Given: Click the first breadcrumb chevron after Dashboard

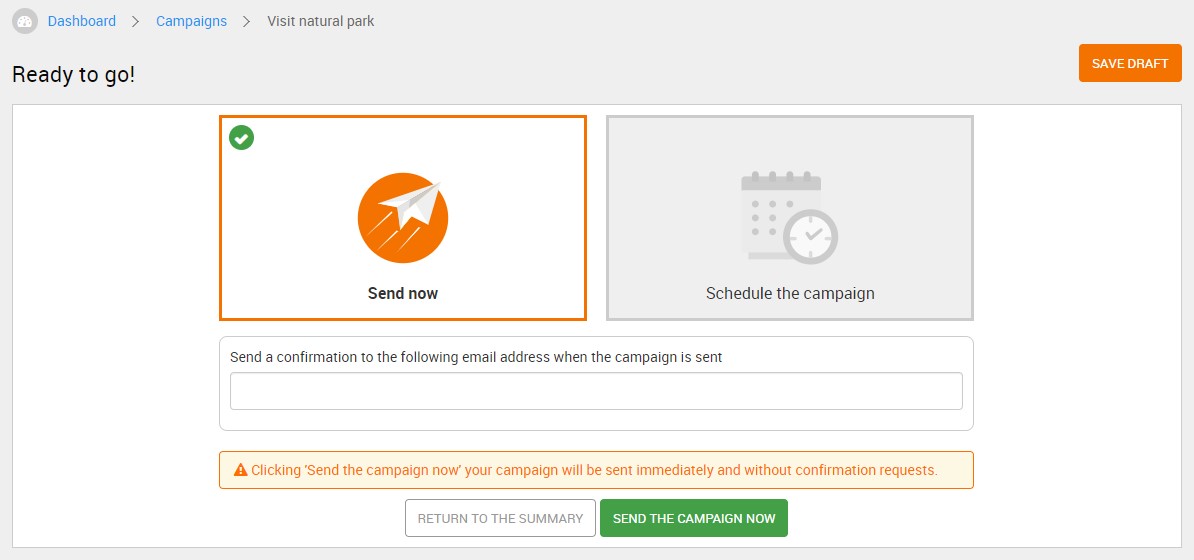Looking at the screenshot, I should 136,21.
